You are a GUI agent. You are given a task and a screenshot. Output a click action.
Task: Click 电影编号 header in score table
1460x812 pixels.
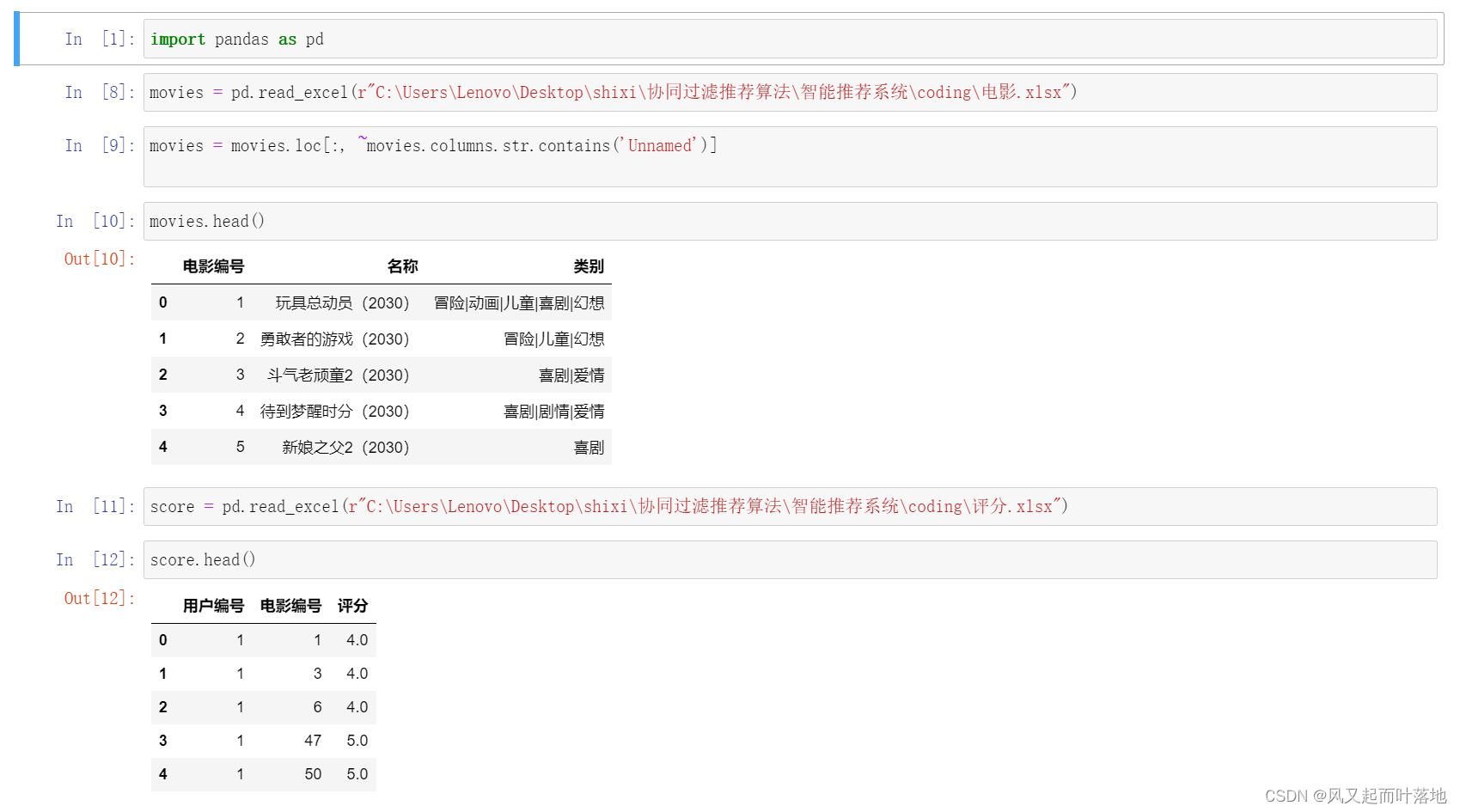point(290,606)
